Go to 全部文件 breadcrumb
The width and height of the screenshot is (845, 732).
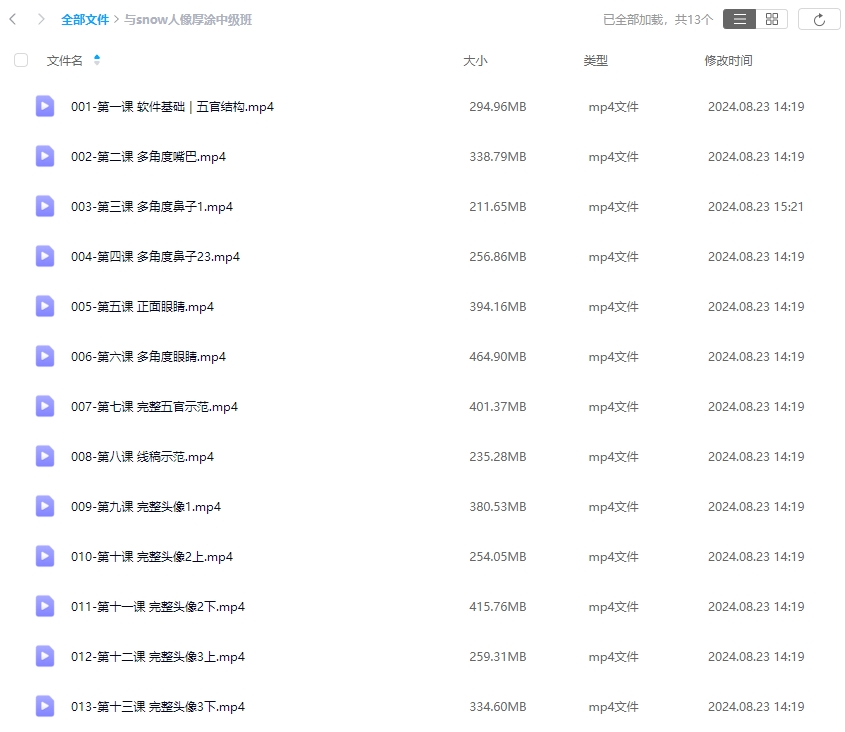(85, 19)
